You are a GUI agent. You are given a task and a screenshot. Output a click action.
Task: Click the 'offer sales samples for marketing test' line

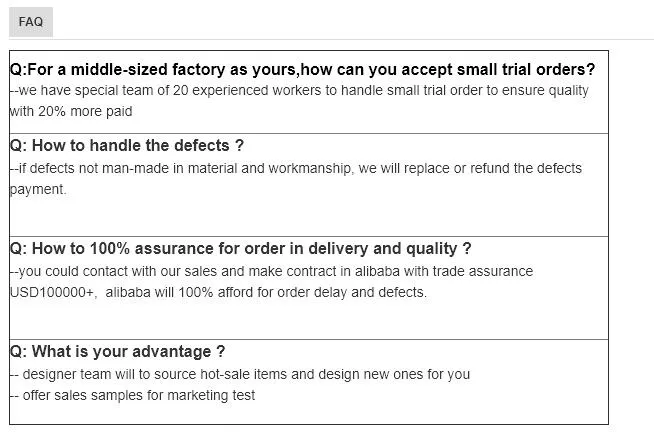coord(133,395)
